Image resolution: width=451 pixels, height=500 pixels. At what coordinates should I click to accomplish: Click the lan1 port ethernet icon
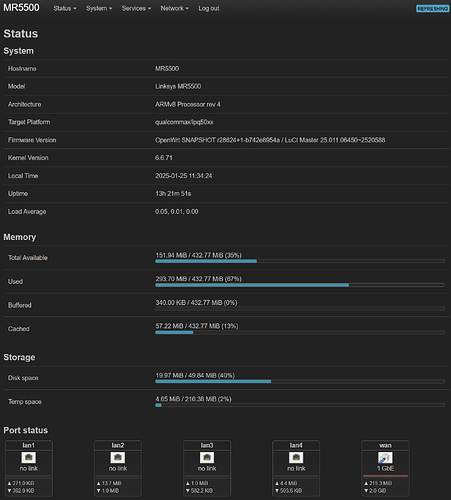click(29, 457)
